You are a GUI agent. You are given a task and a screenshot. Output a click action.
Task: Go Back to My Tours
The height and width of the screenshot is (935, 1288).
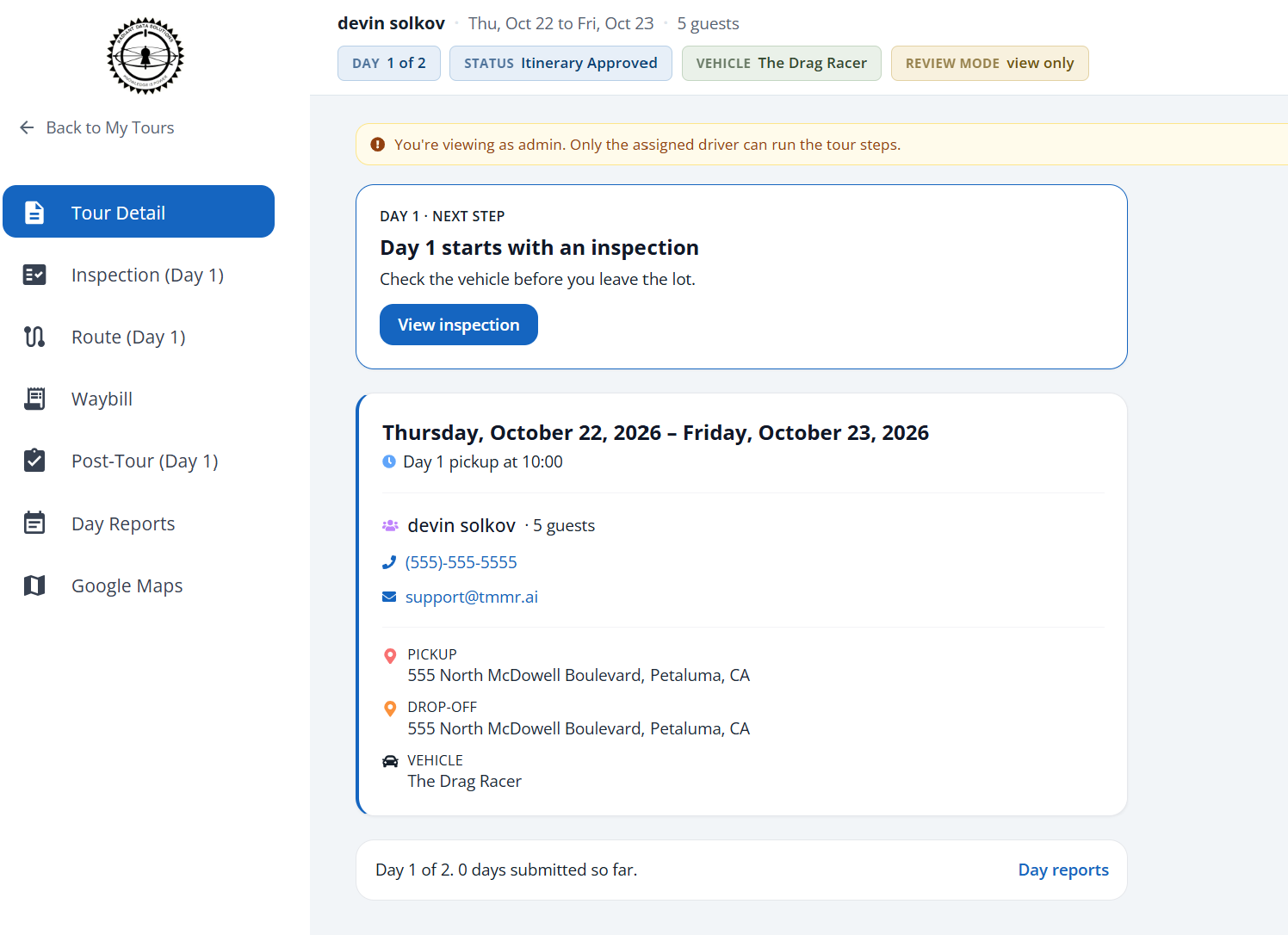[x=97, y=127]
